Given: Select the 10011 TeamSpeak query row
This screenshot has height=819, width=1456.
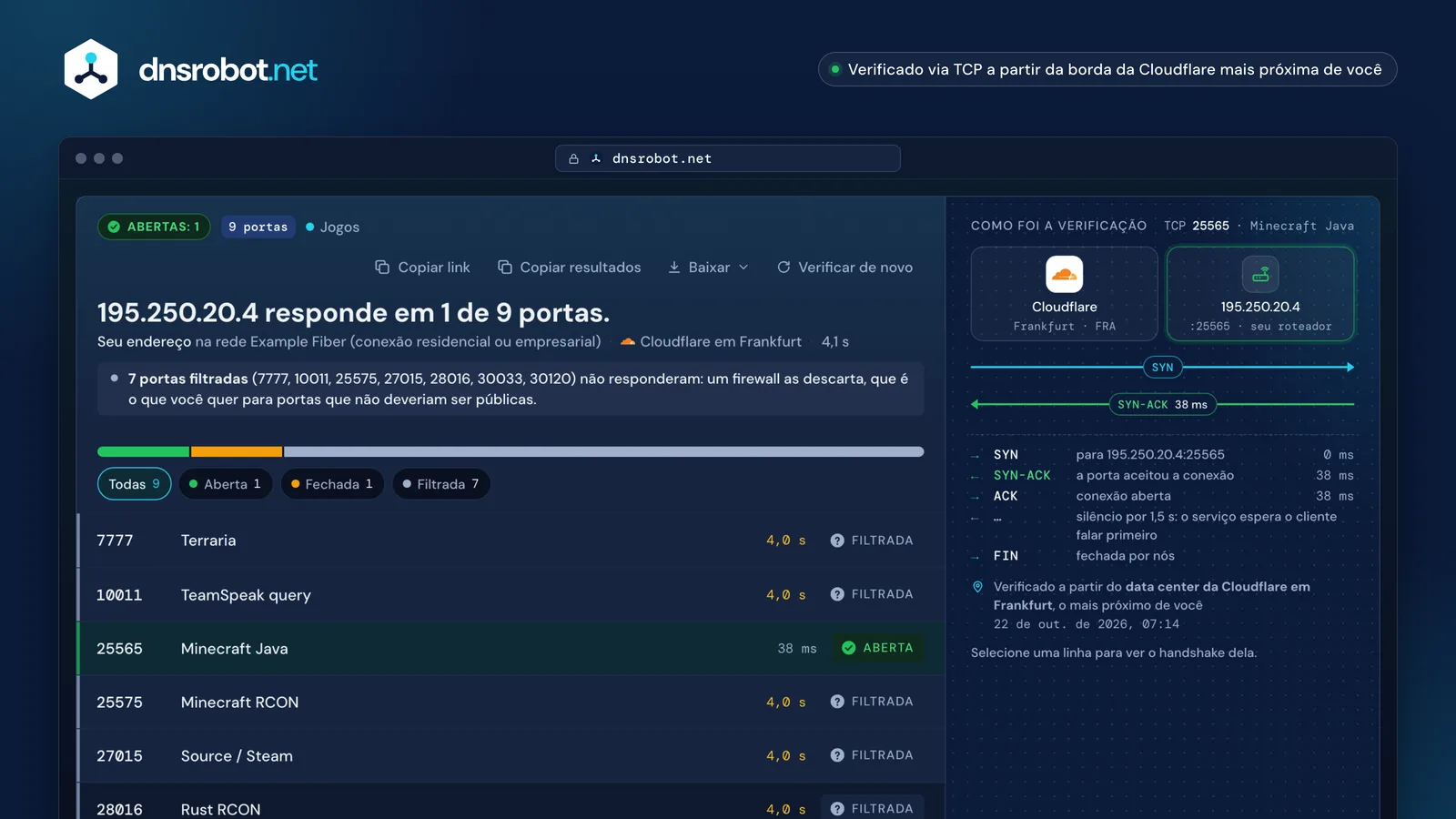Looking at the screenshot, I should (511, 594).
